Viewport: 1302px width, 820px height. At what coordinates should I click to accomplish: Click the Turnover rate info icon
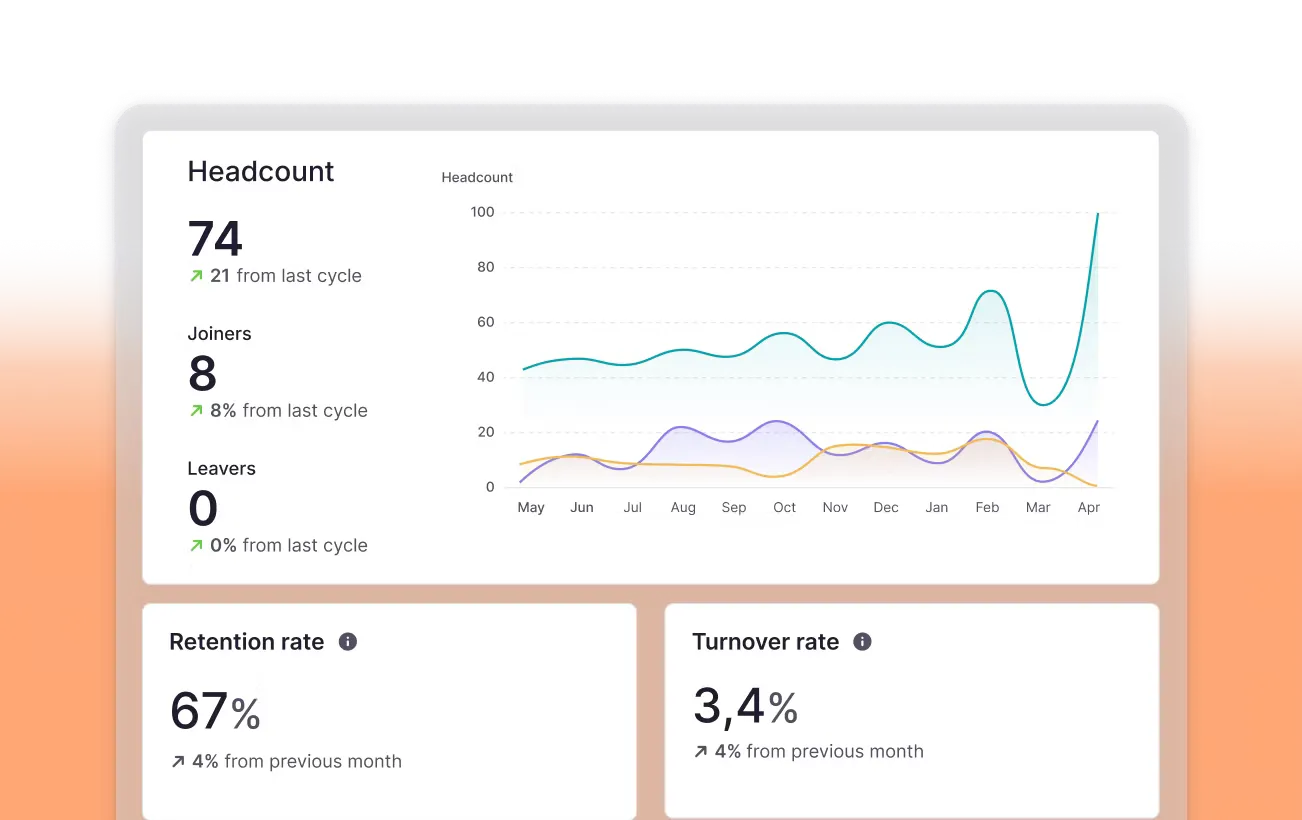[x=862, y=642]
